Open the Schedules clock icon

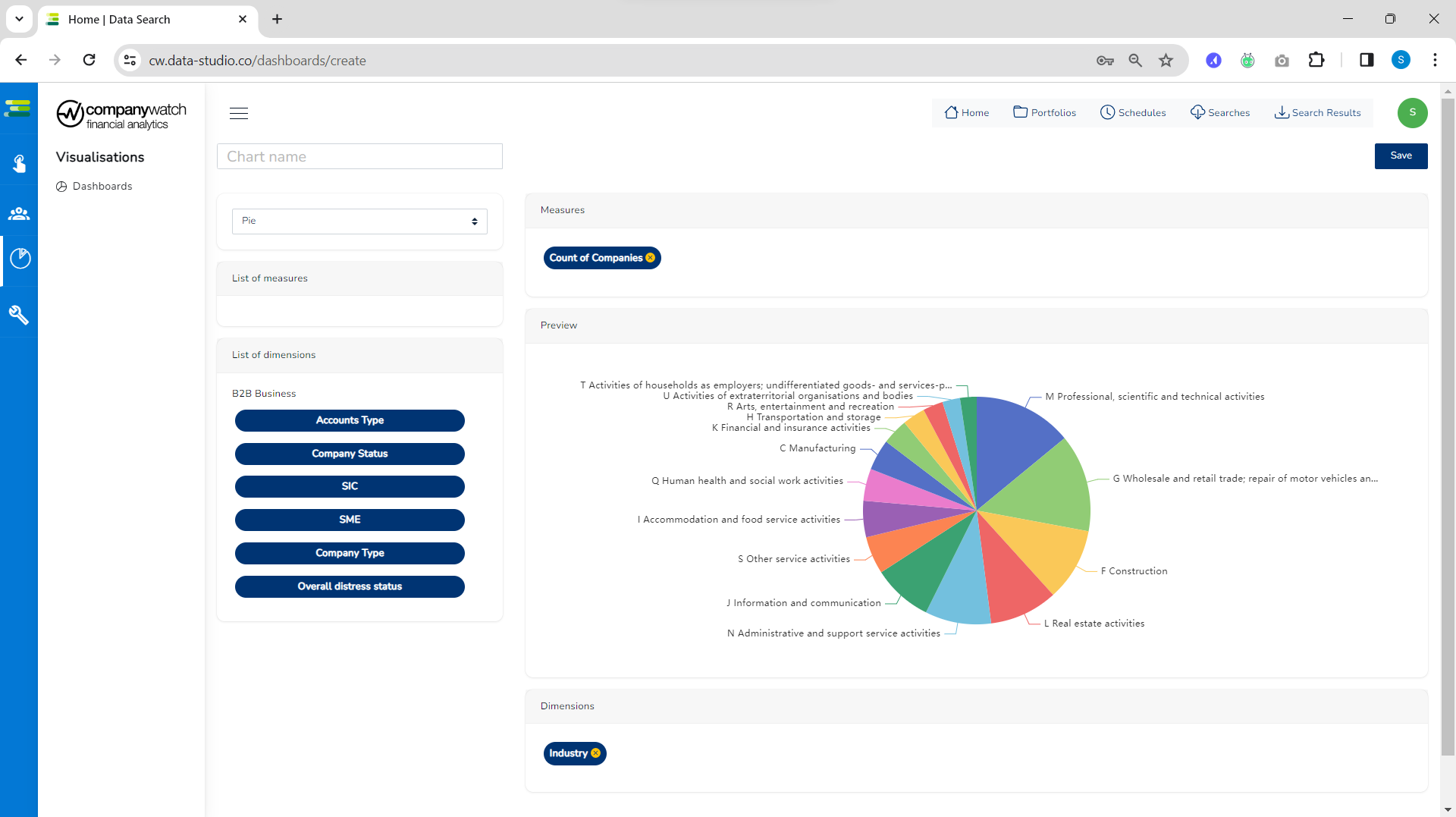[x=1106, y=112]
